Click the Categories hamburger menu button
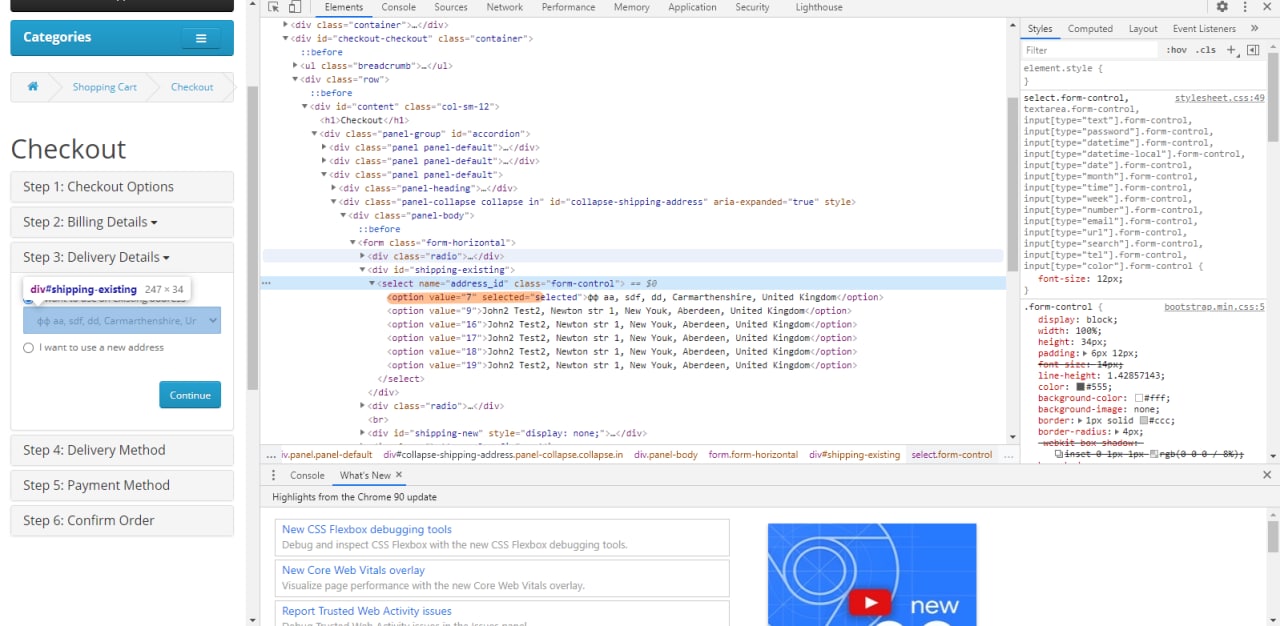The width and height of the screenshot is (1280, 626). click(x=201, y=38)
